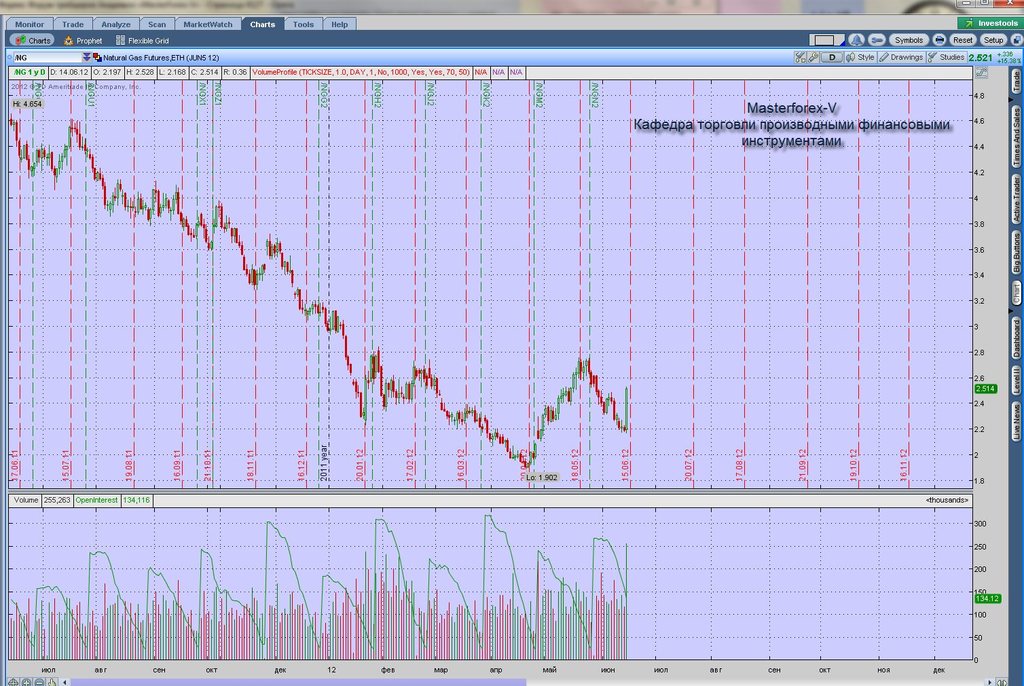Select the Flexible Grid layout
Viewport: 1024px width, 686px height.
pyautogui.click(x=142, y=41)
